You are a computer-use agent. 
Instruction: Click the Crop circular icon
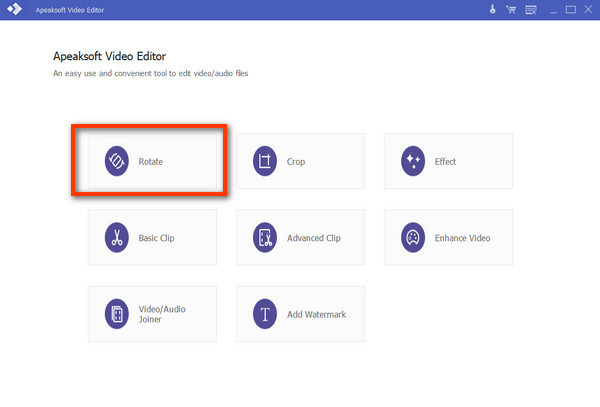coord(265,161)
